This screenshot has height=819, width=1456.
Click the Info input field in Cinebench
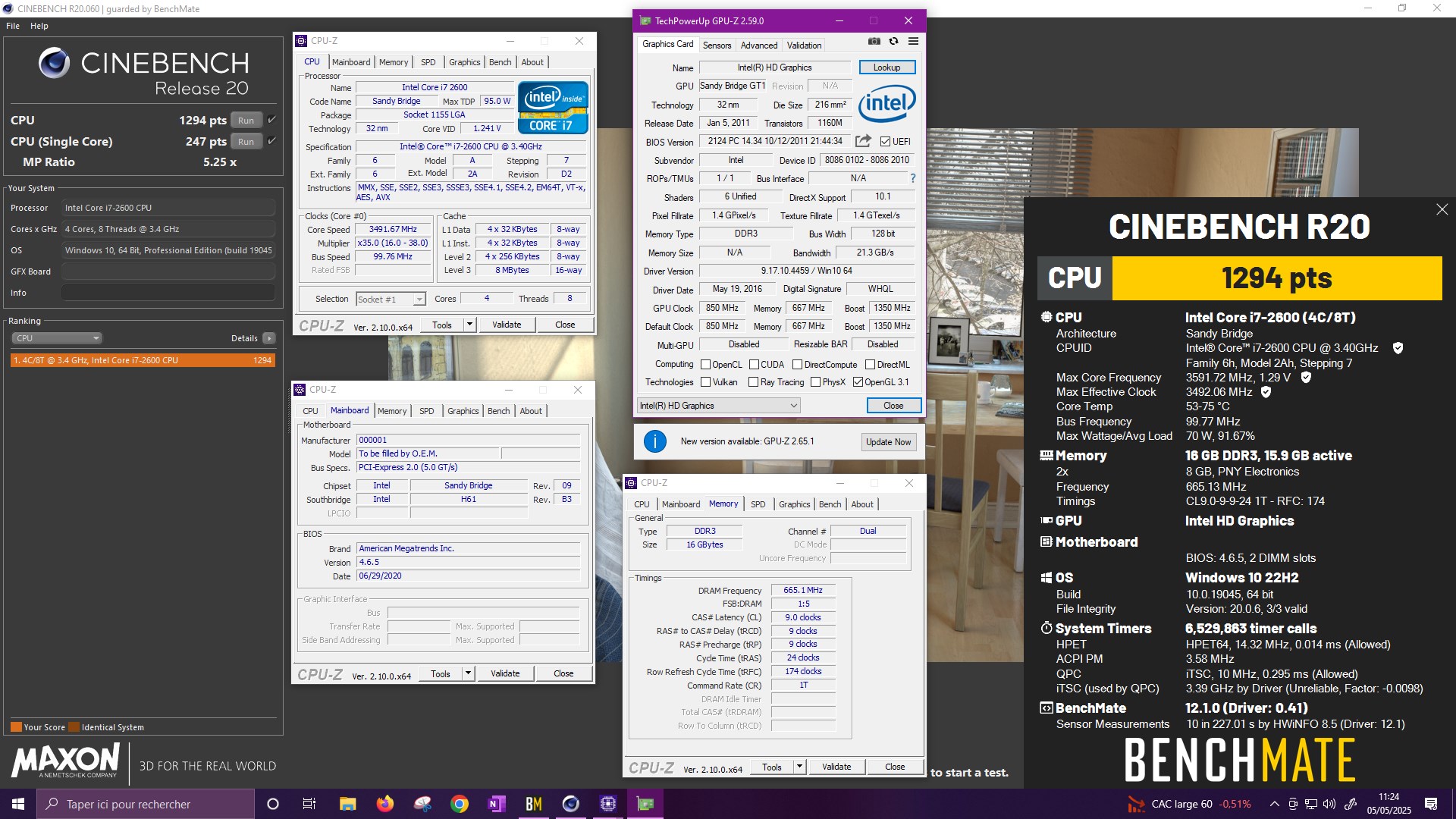pos(168,293)
